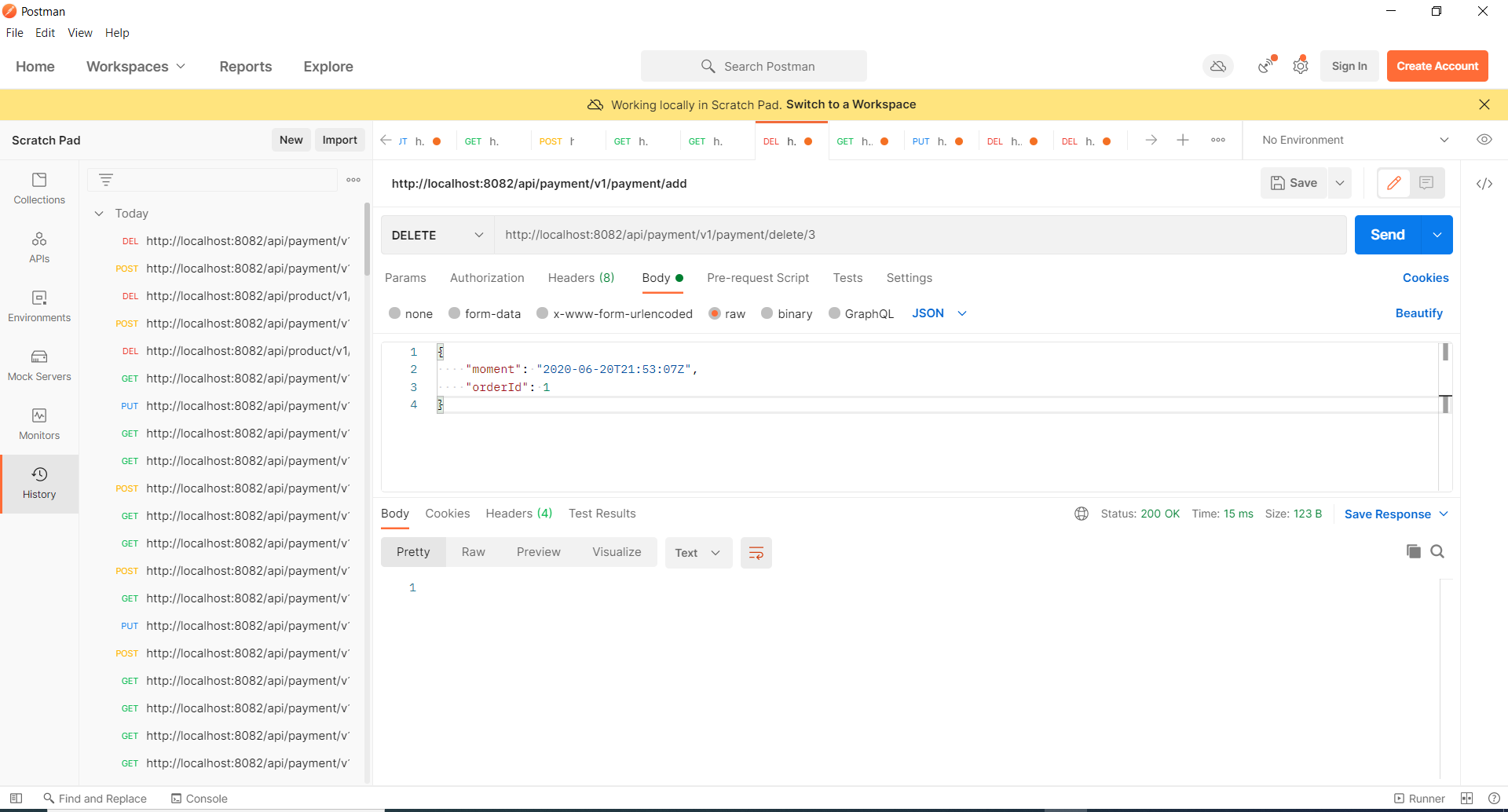Open the Cookies link
1508x812 pixels.
[x=1426, y=278]
